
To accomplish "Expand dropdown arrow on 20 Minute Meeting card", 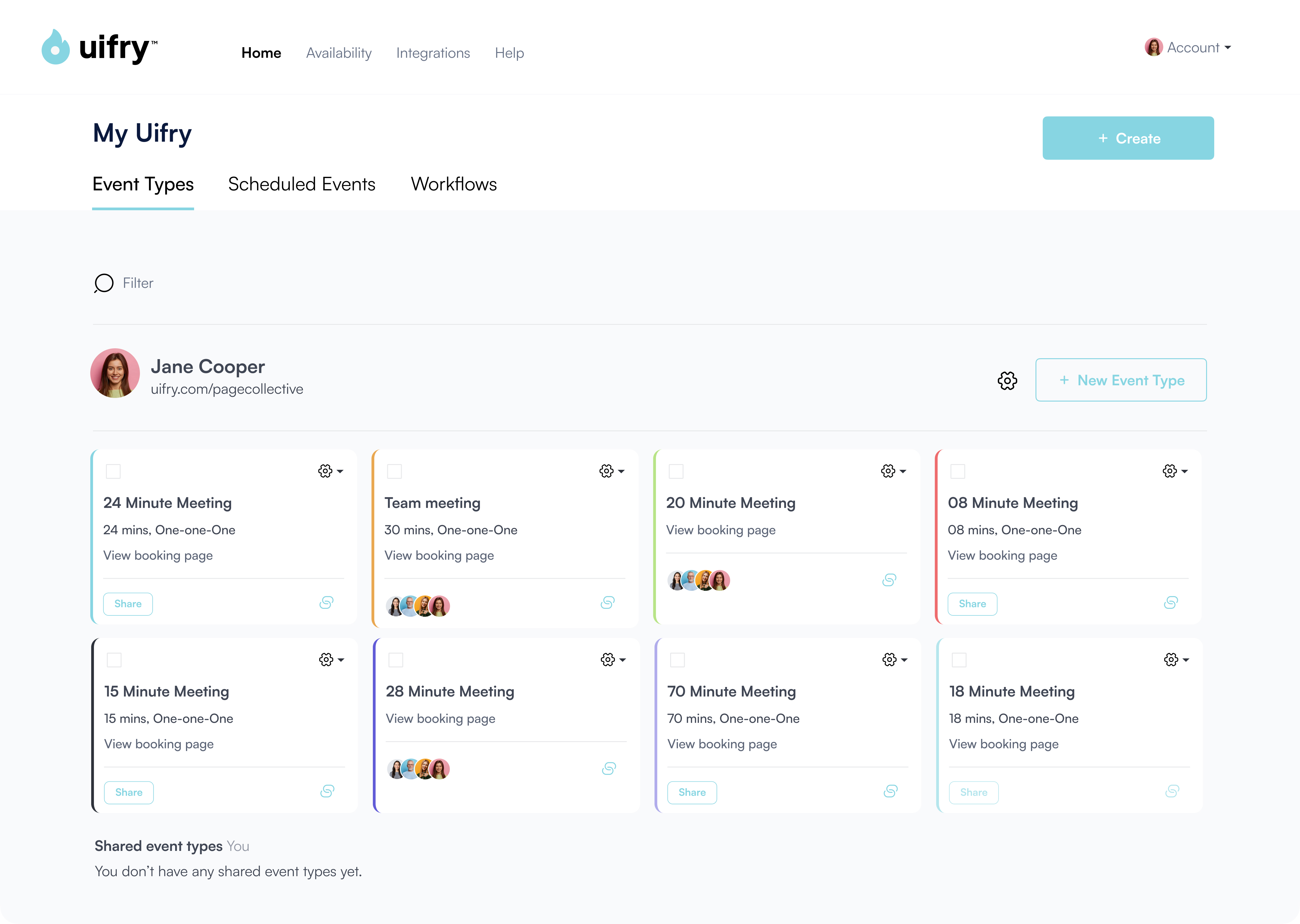I will tap(903, 472).
